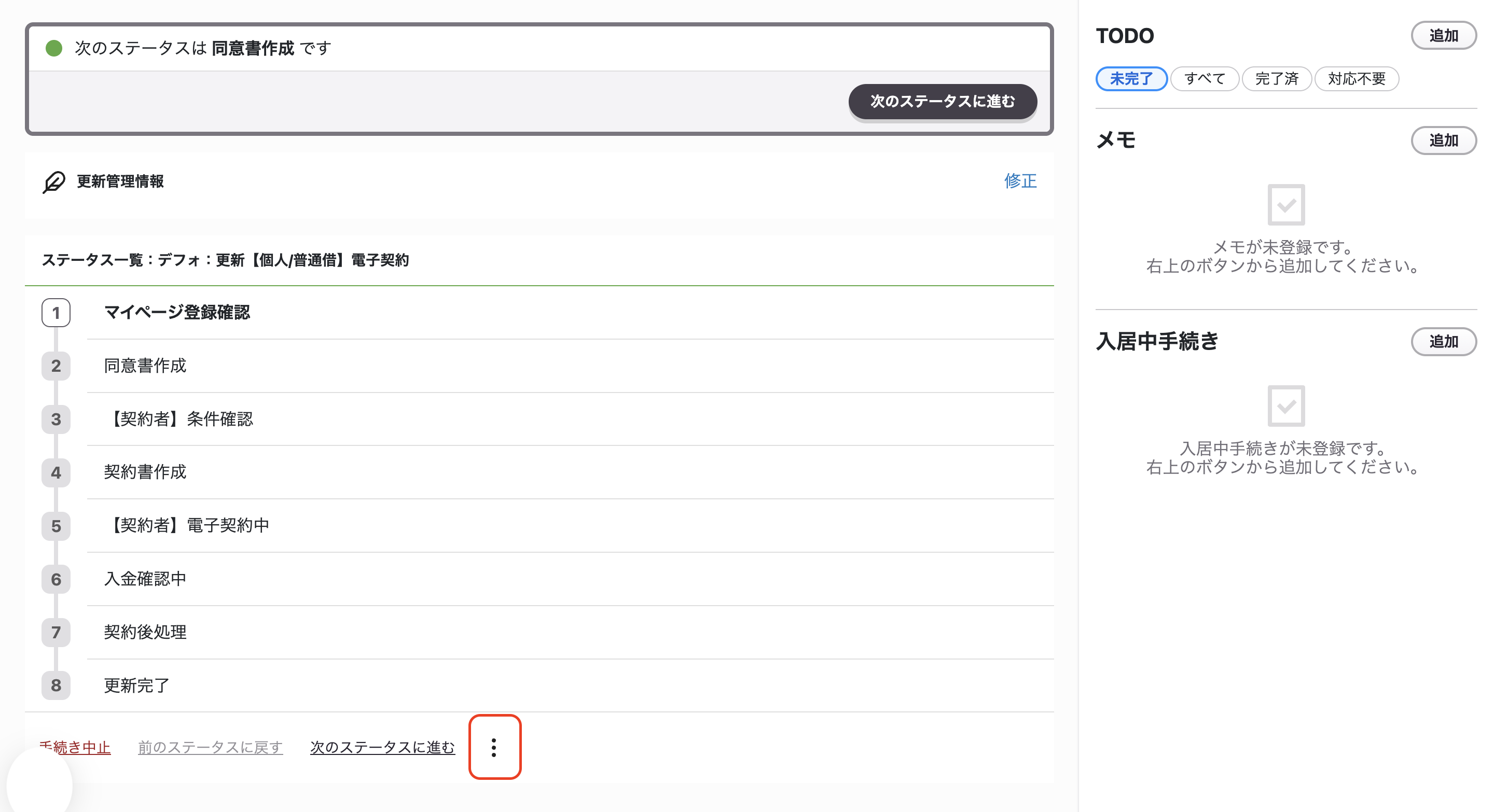Filter TODO by 対応不要
1494x812 pixels.
pyautogui.click(x=1357, y=79)
